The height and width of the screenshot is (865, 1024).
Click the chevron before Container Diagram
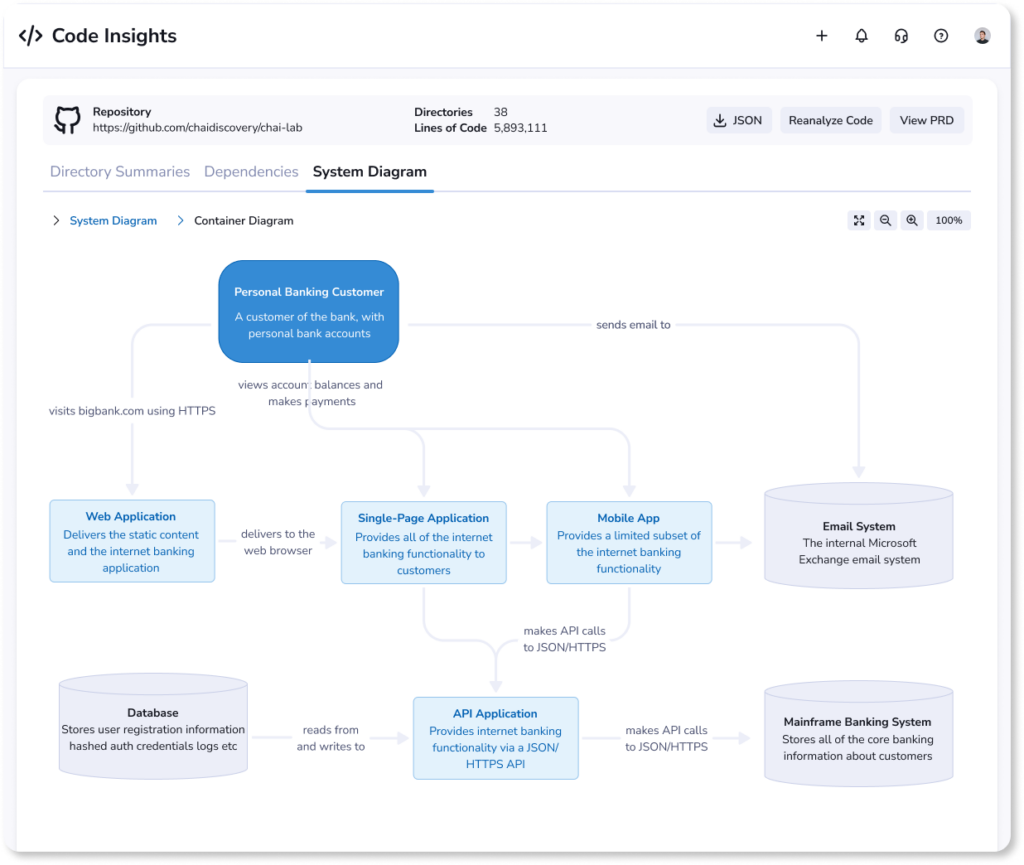pyautogui.click(x=180, y=221)
